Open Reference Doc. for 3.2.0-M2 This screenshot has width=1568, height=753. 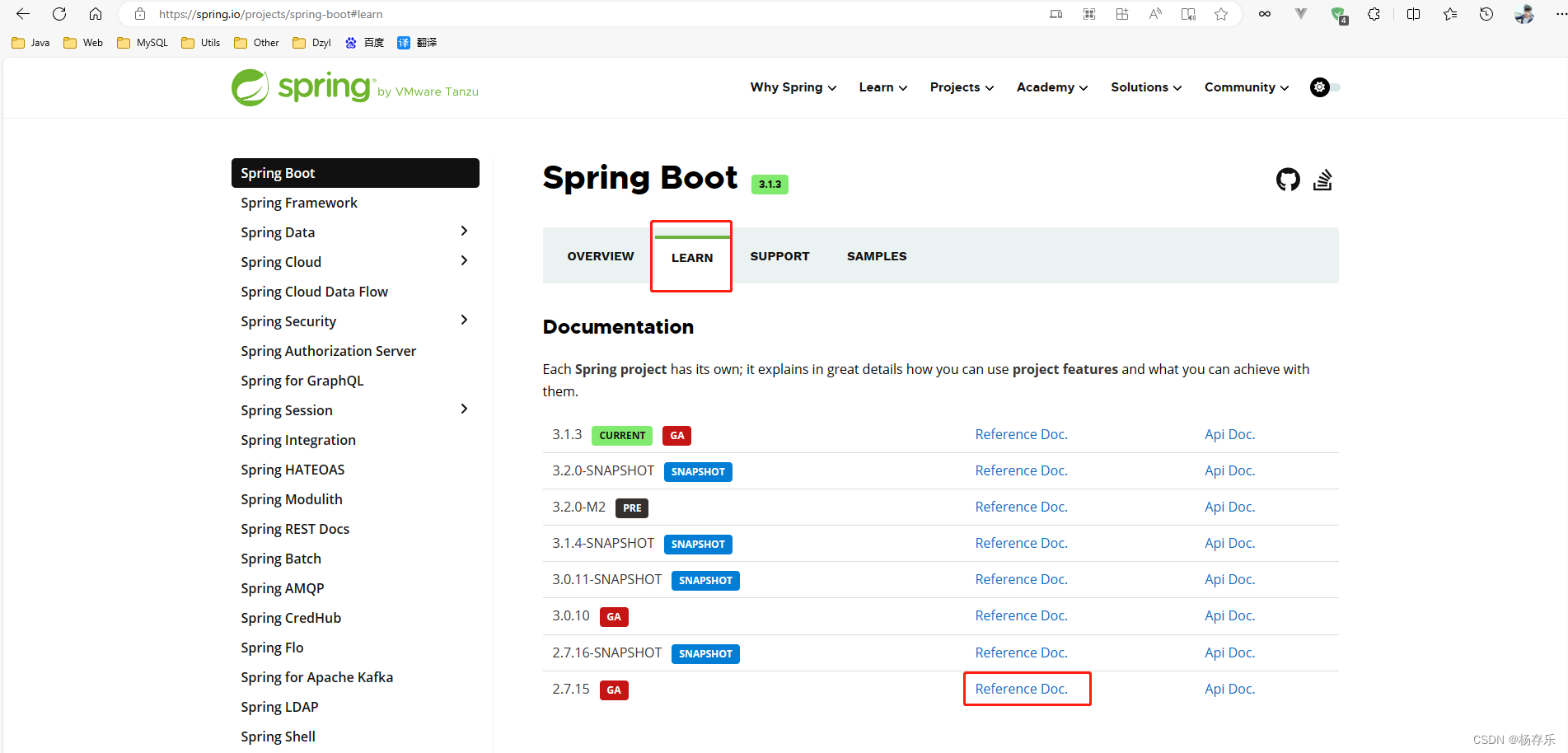1021,507
